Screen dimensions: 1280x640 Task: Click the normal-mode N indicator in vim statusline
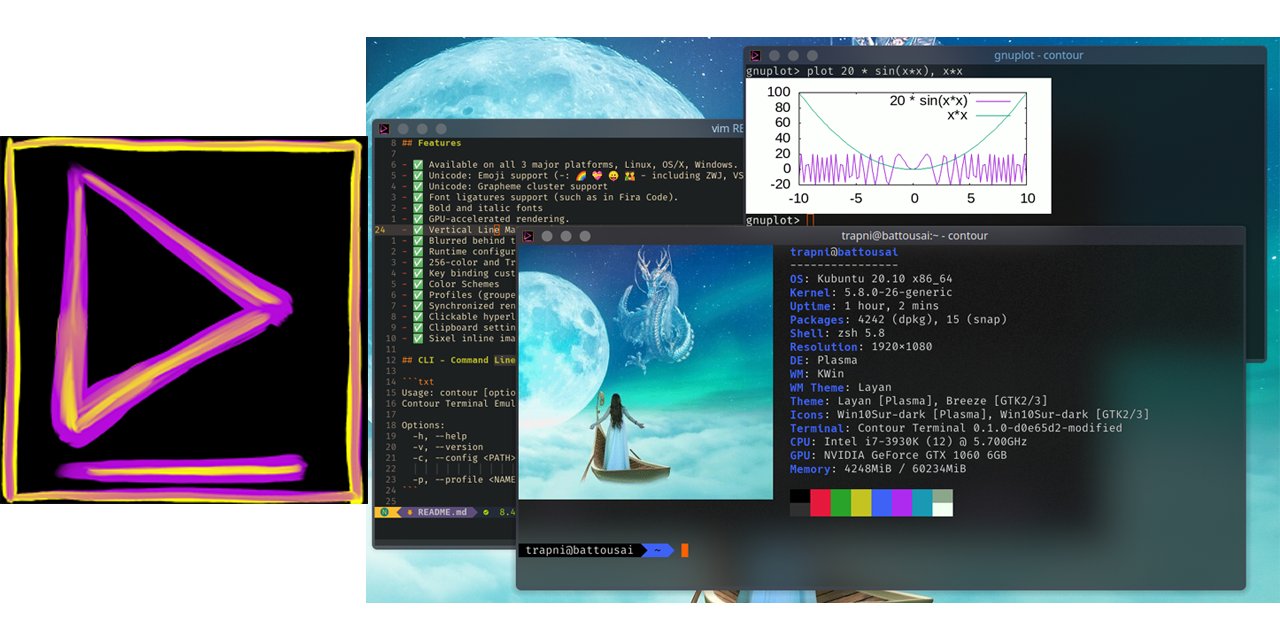point(384,512)
